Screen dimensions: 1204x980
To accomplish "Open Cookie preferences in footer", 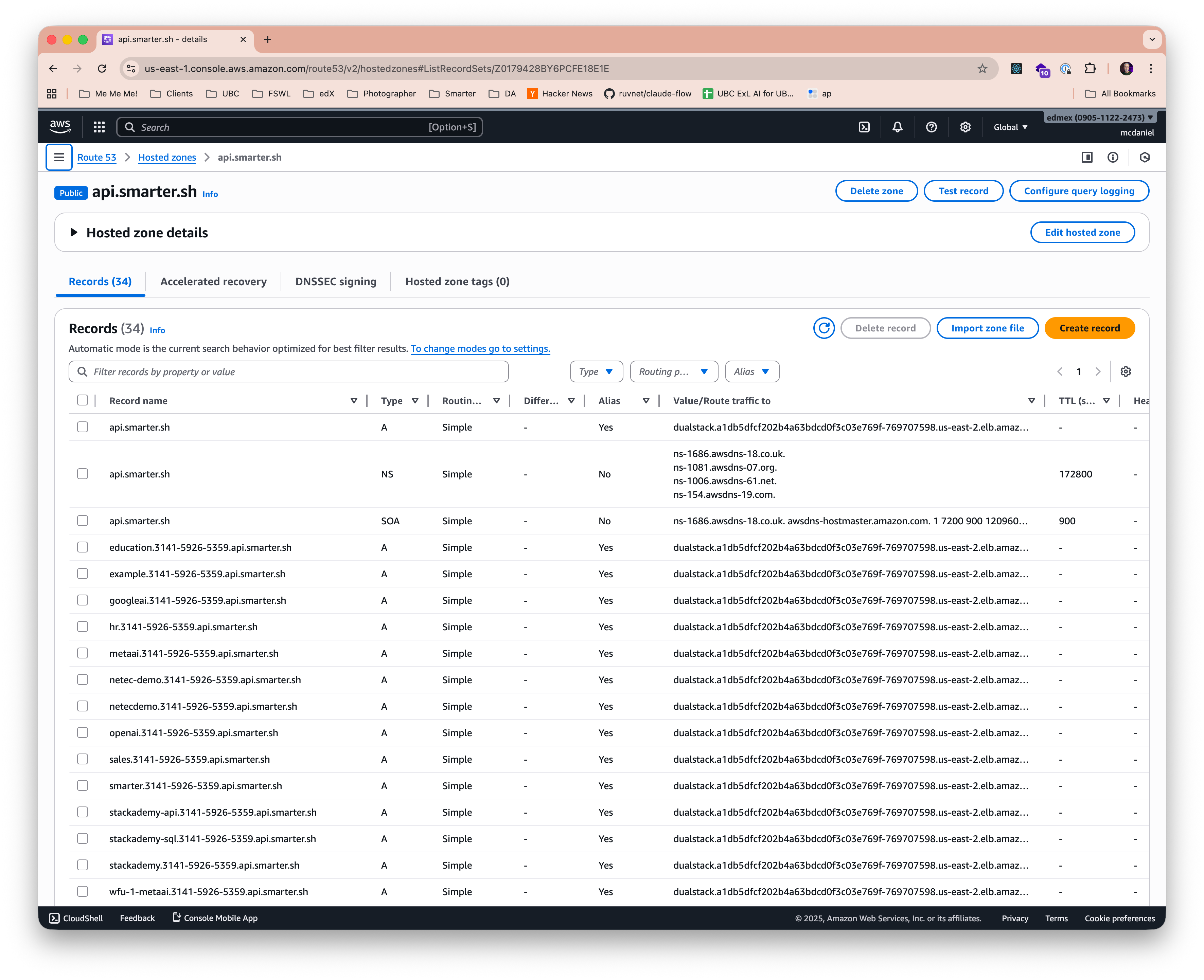I will [1119, 918].
